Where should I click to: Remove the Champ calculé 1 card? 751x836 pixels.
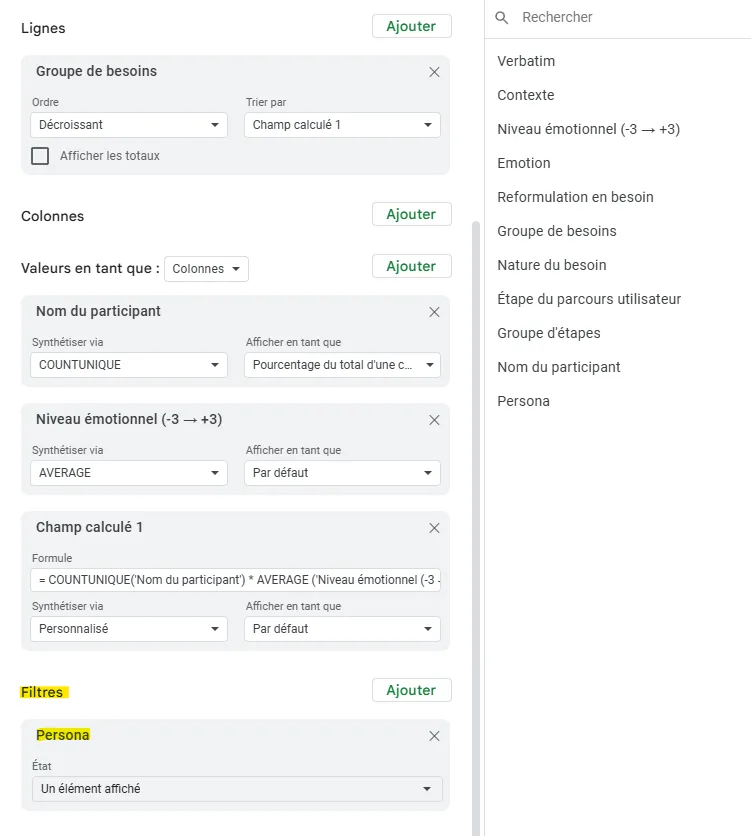point(434,528)
